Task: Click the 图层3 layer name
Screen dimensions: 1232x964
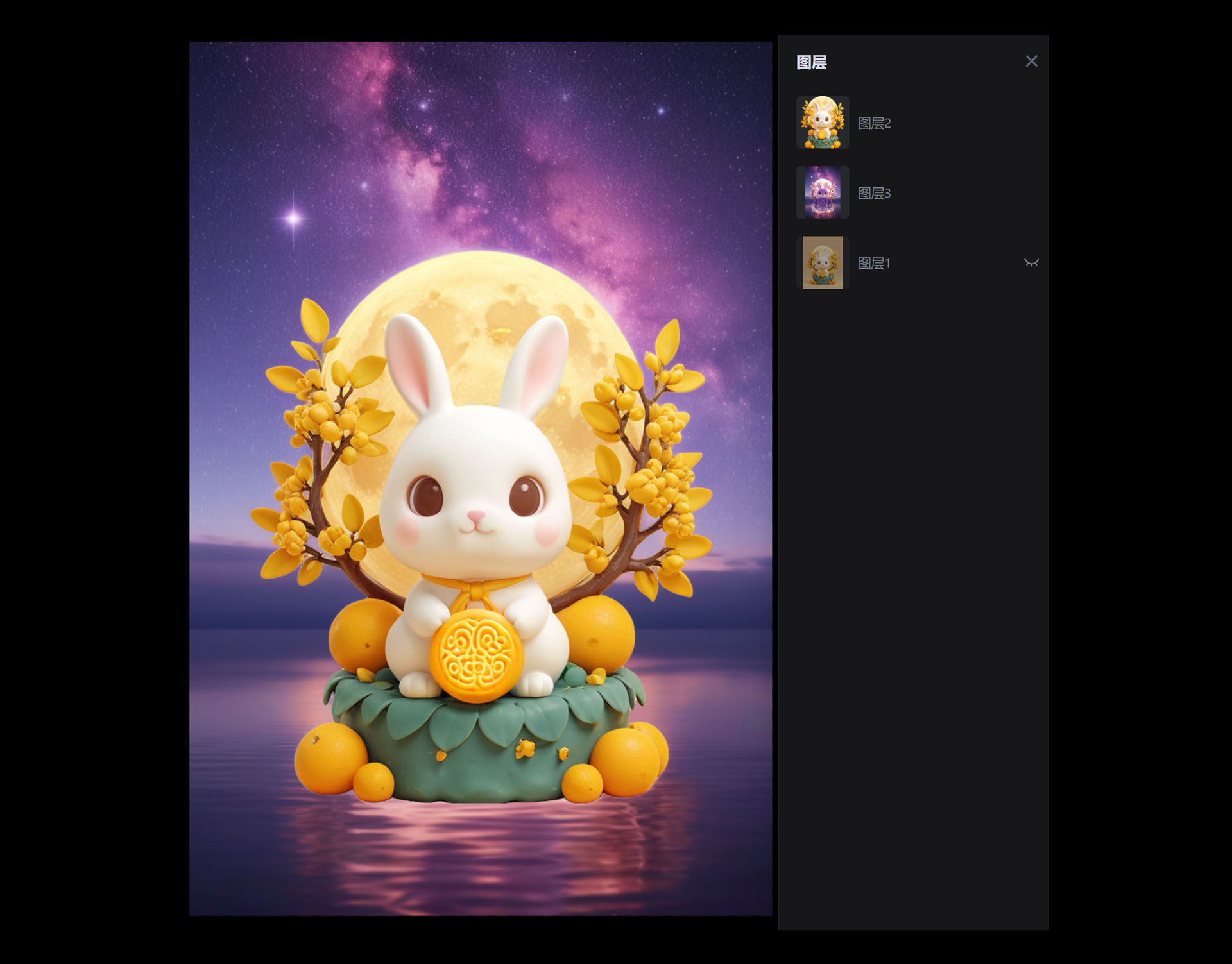Action: click(x=874, y=193)
